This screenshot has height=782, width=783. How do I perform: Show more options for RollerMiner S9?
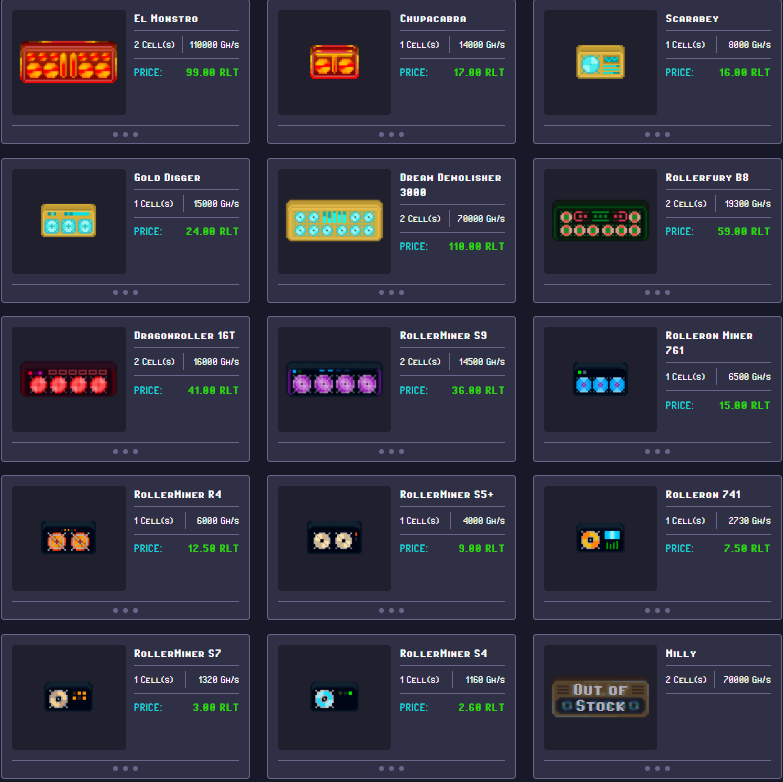pos(392,451)
